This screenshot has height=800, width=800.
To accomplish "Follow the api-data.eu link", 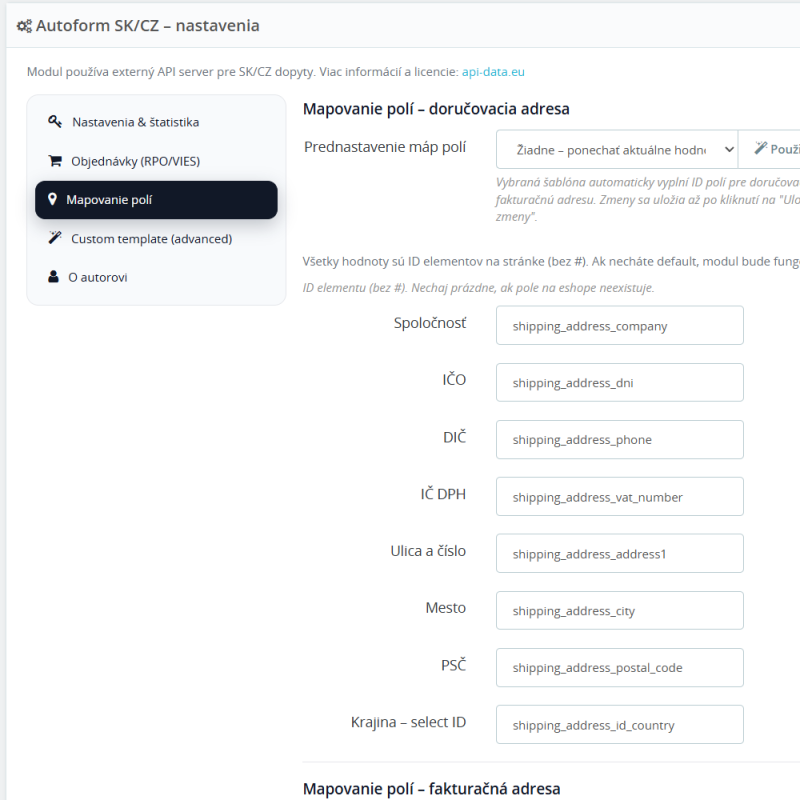I will 493,72.
